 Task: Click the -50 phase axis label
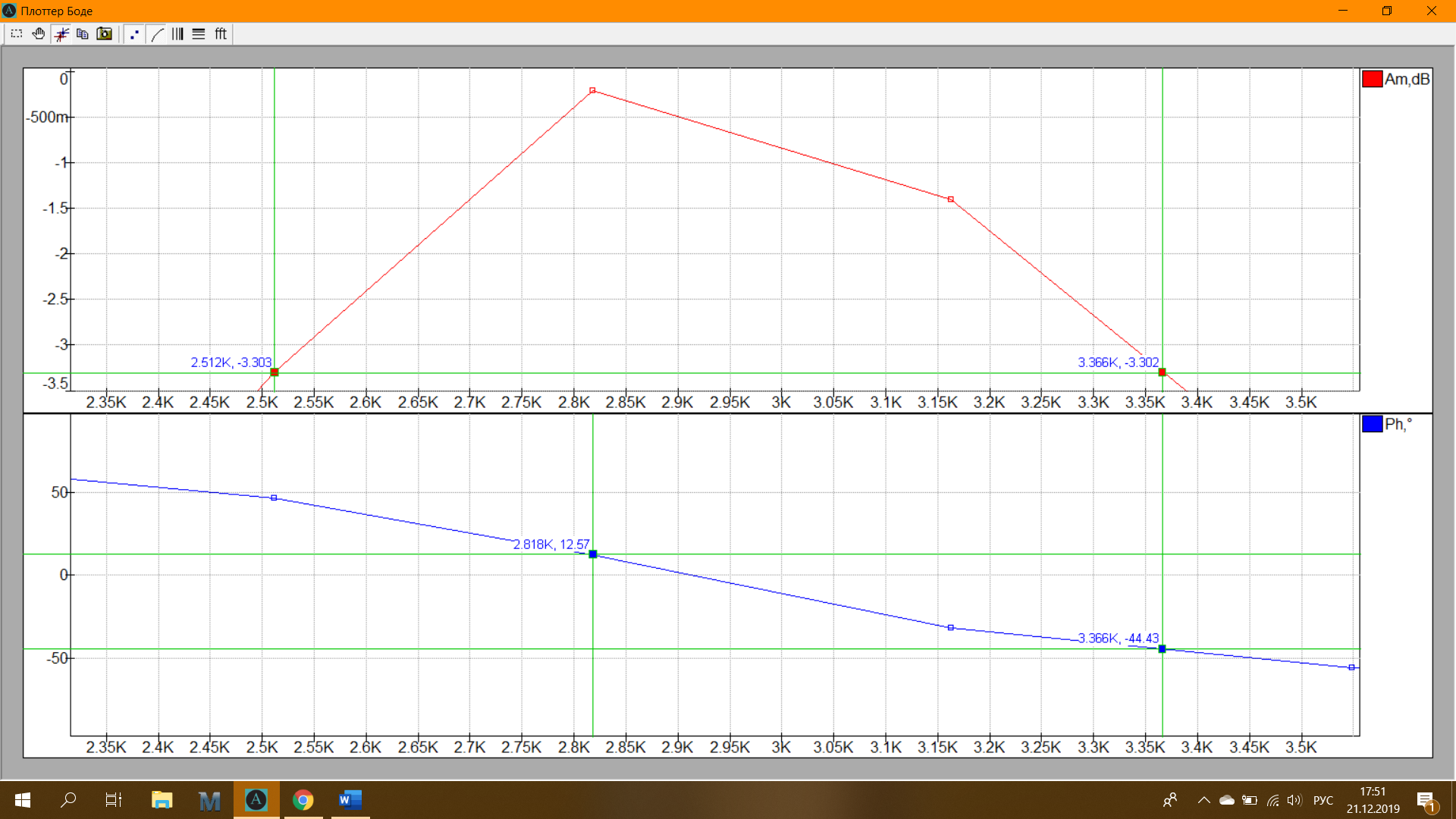click(x=57, y=658)
